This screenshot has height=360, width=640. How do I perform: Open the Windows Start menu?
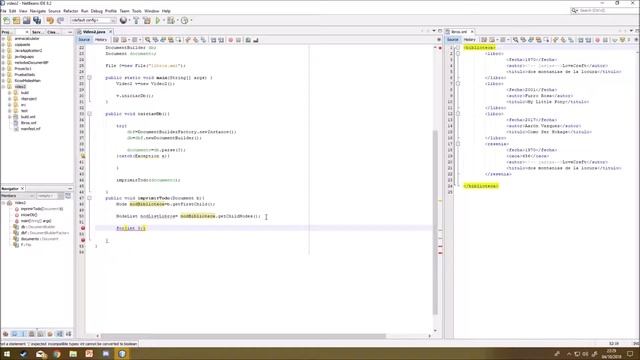(7, 354)
